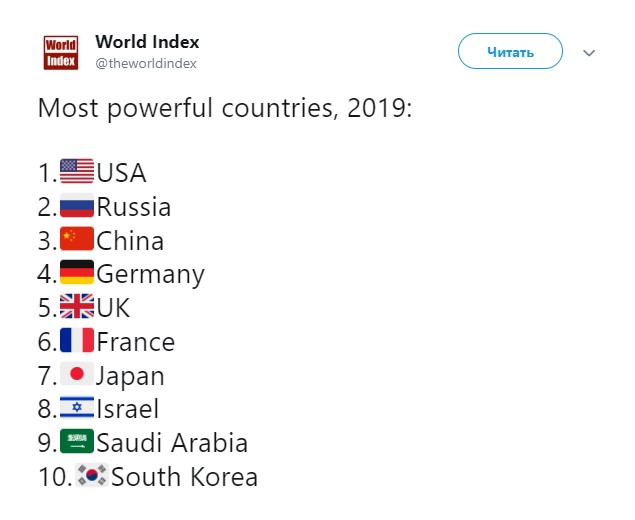Click the tweet heading 'Most powerful countries, 2019:'

[225, 109]
